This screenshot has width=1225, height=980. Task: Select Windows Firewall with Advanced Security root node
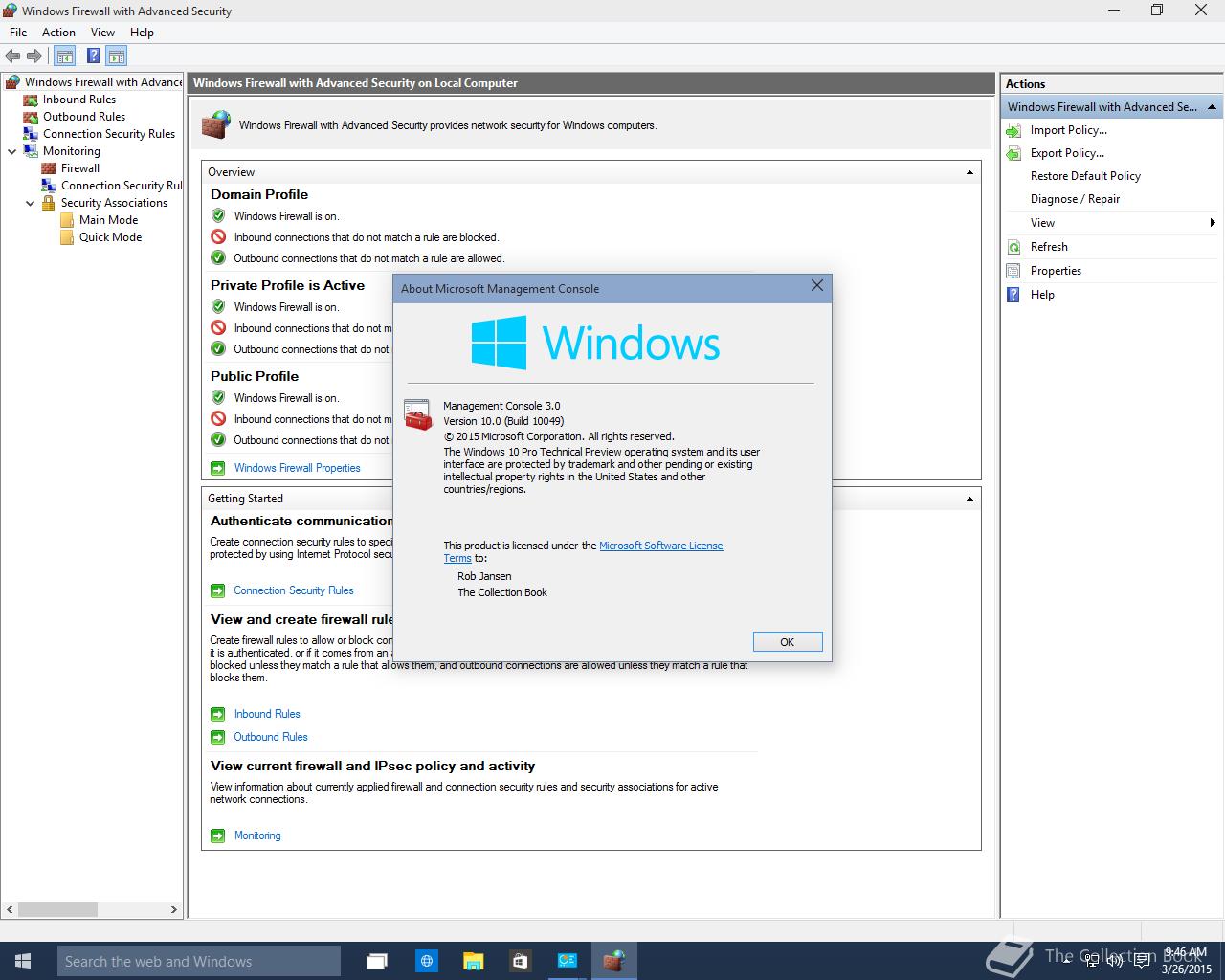pos(103,82)
